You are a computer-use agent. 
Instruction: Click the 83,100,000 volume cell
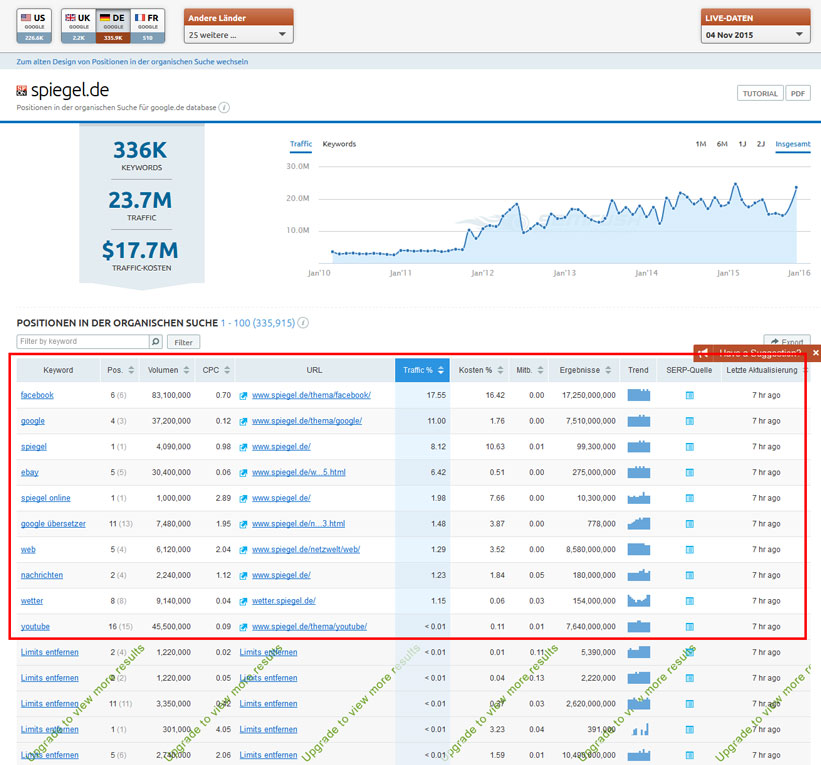click(171, 395)
